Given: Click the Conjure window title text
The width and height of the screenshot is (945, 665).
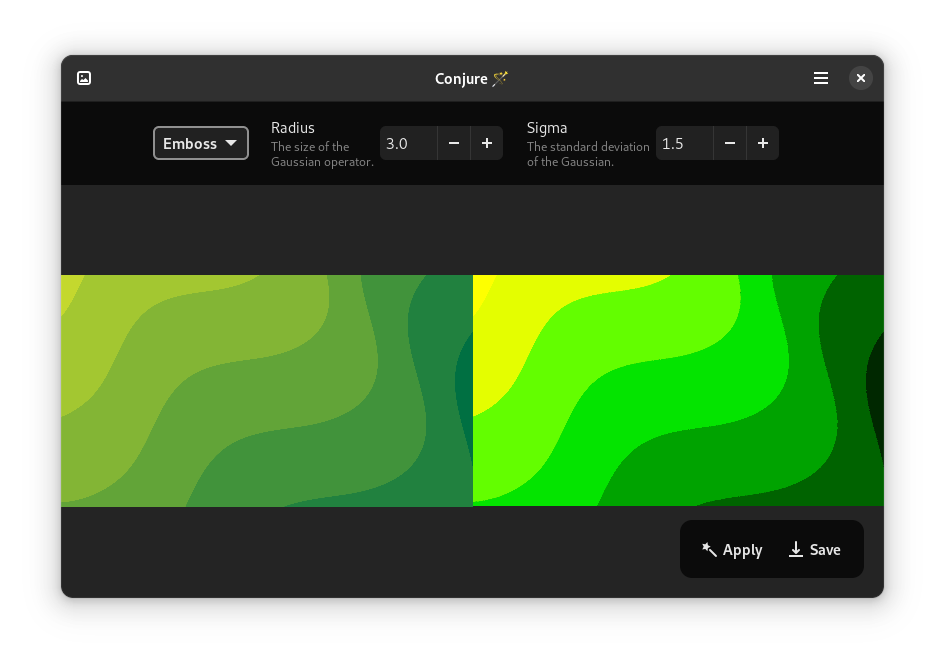Looking at the screenshot, I should (x=461, y=78).
